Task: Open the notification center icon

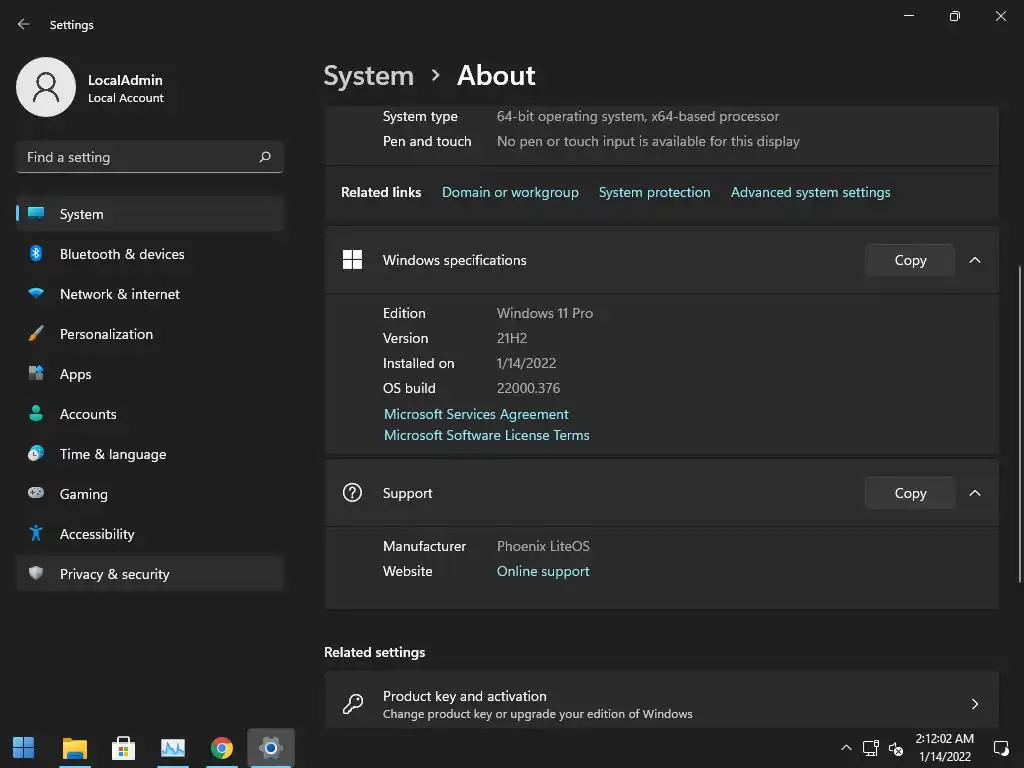Action: (1000, 748)
